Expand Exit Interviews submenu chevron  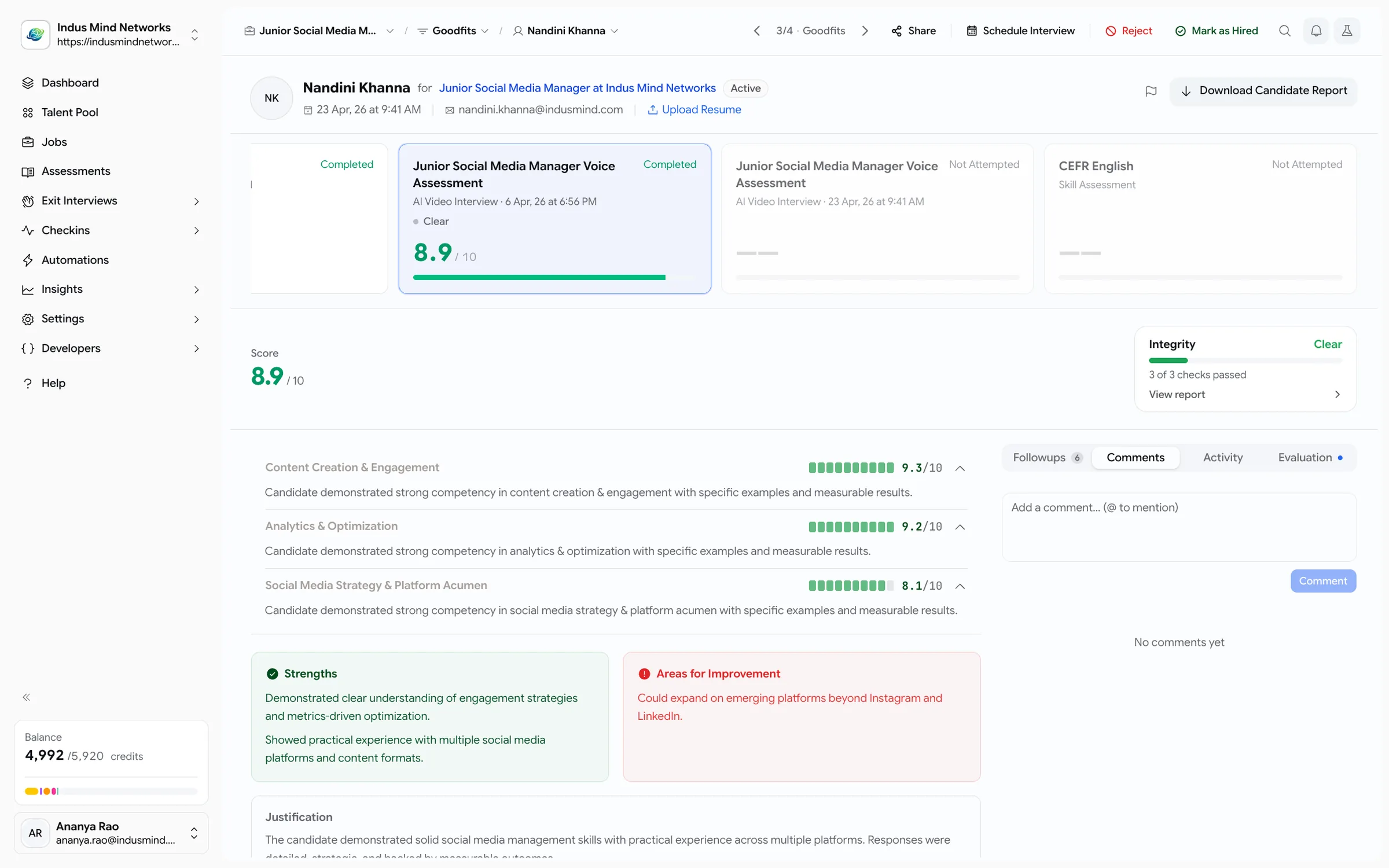pyautogui.click(x=197, y=201)
